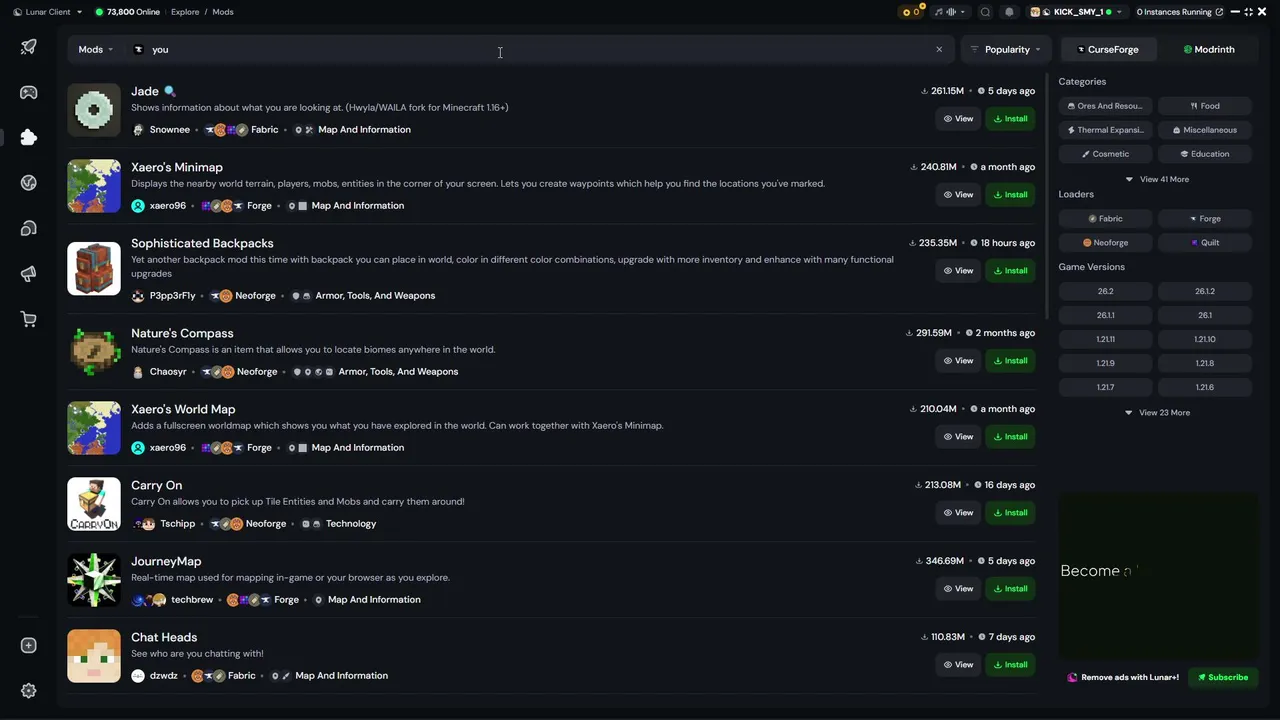Select the puzzle-piece mods icon in sidebar
This screenshot has width=1280, height=720.
tap(28, 137)
